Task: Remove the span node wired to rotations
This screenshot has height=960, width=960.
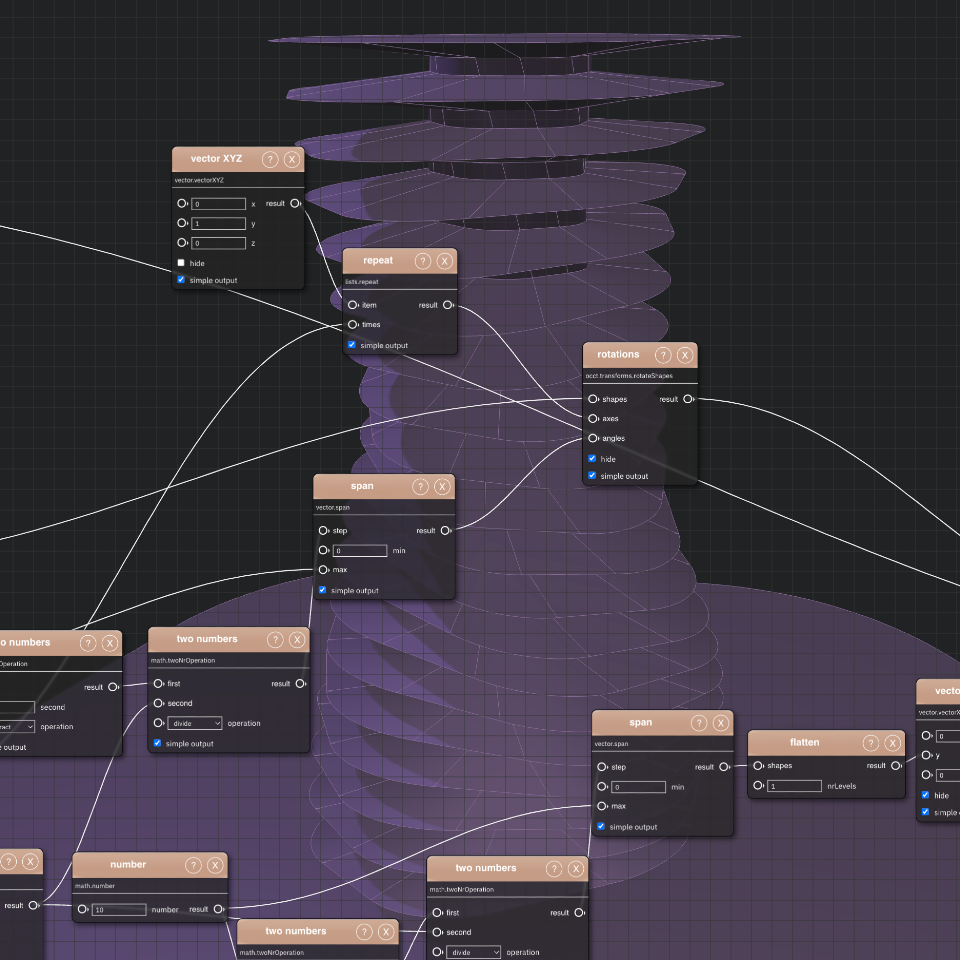Action: click(442, 487)
